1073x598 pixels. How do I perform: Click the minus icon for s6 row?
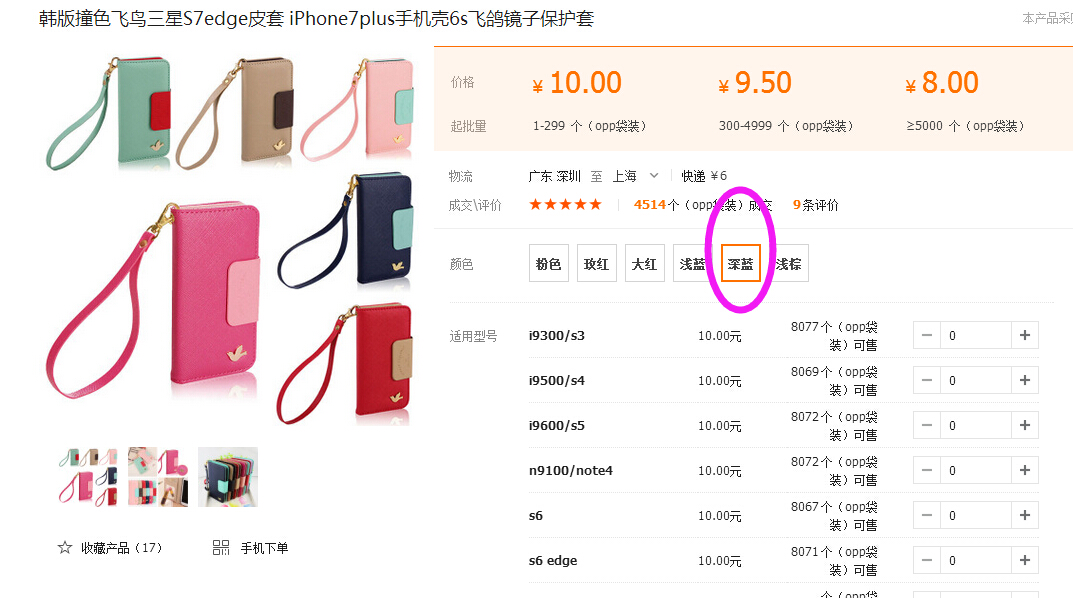[x=927, y=515]
